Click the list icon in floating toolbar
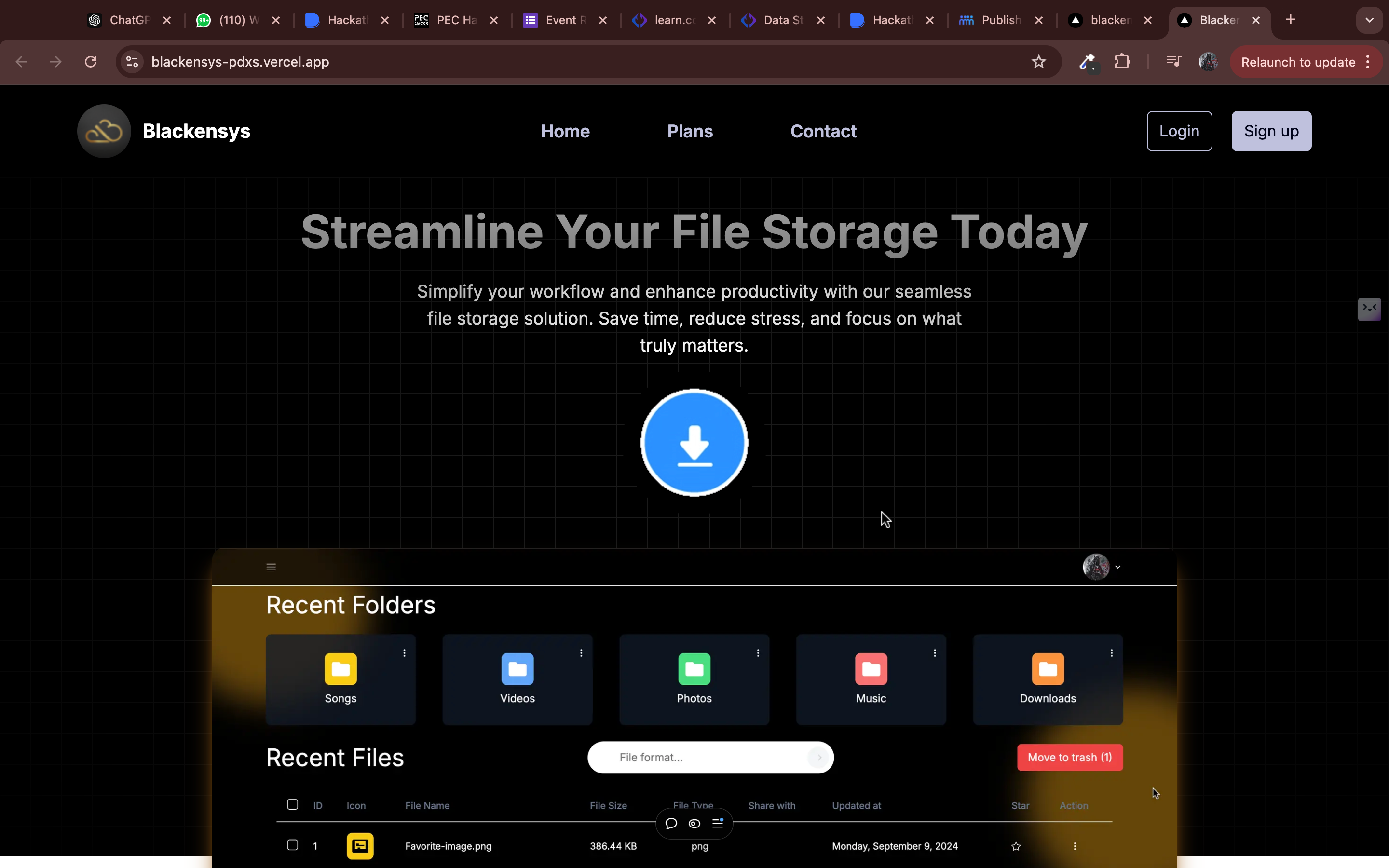 click(x=718, y=824)
